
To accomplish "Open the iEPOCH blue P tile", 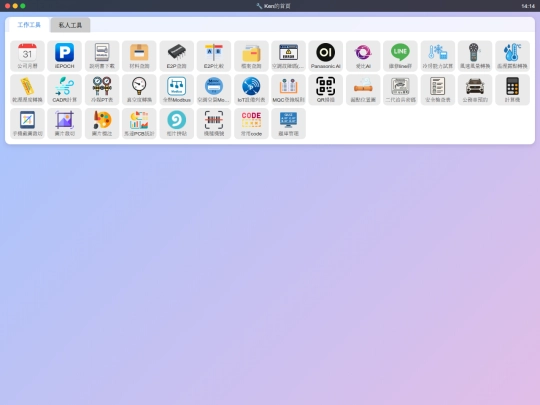I will (x=64, y=56).
